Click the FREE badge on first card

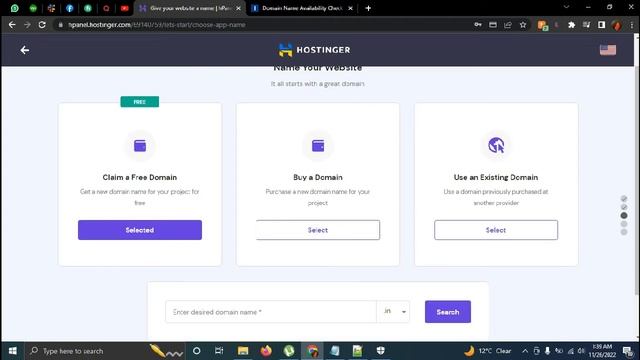pyautogui.click(x=140, y=102)
